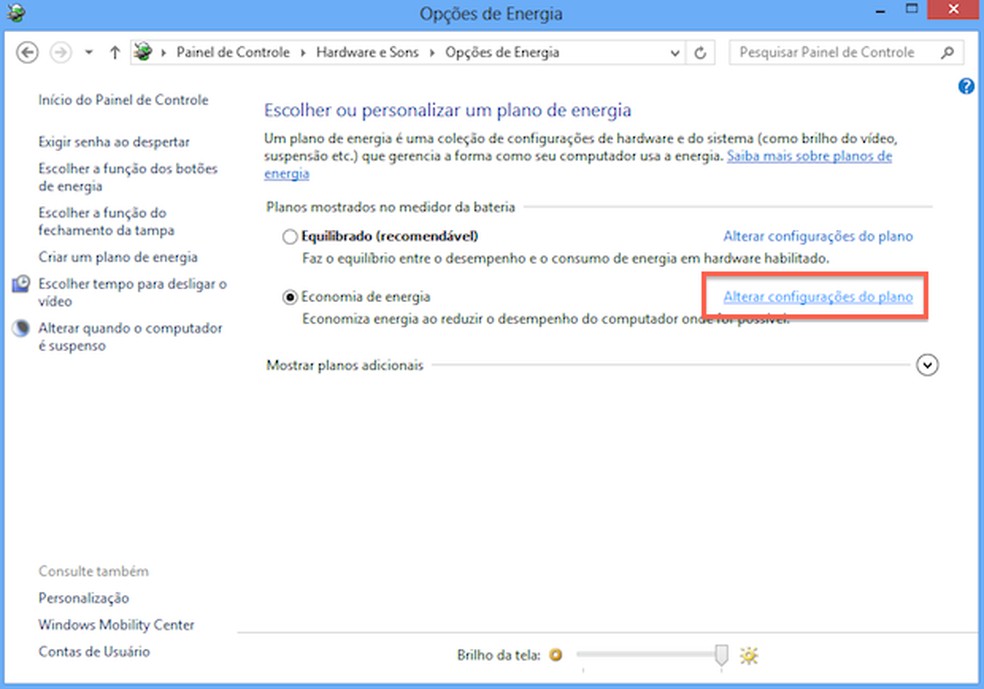Click the bright sun icon beside the slider
984x689 pixels.
[749, 656]
